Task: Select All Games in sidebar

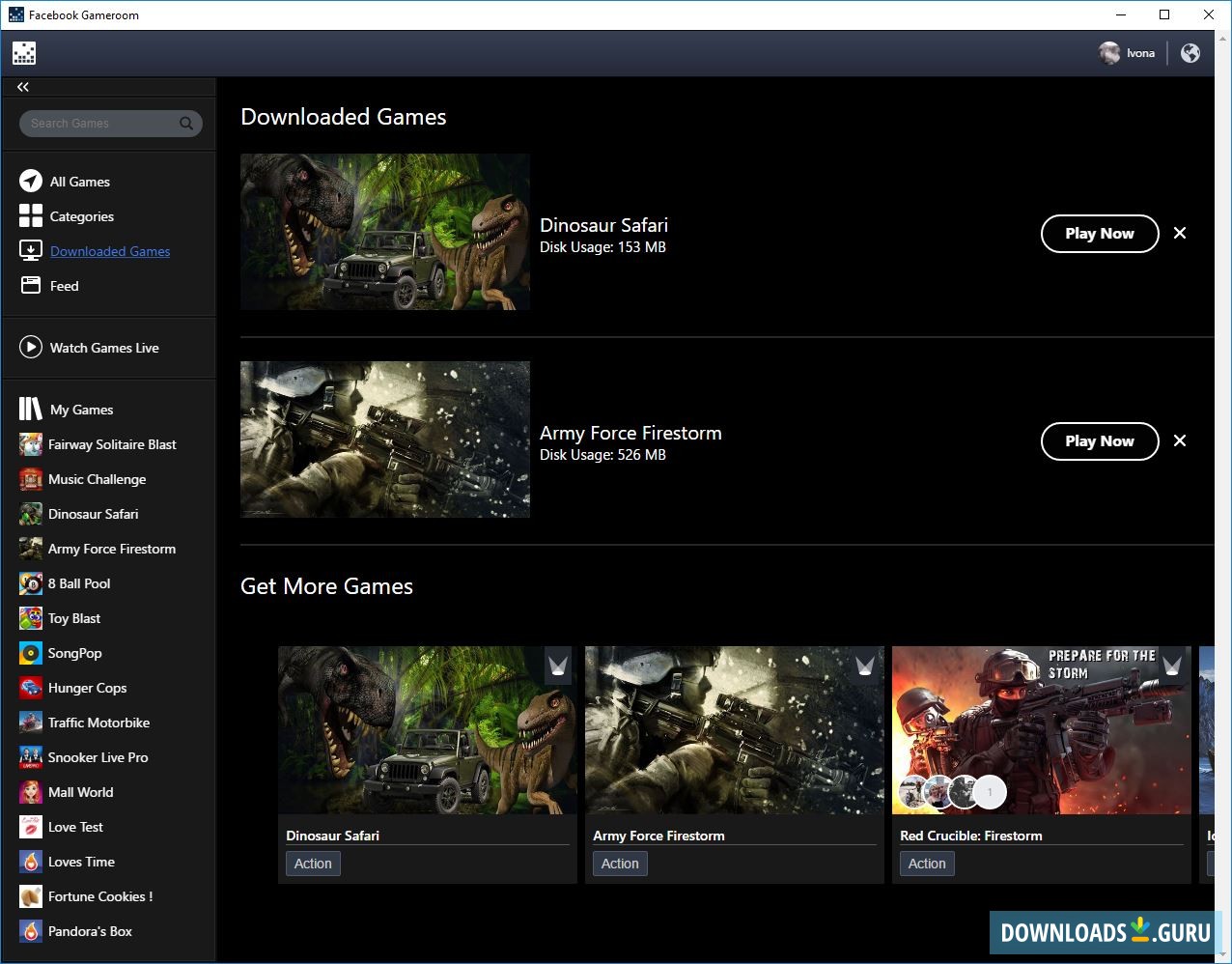Action: coord(80,182)
